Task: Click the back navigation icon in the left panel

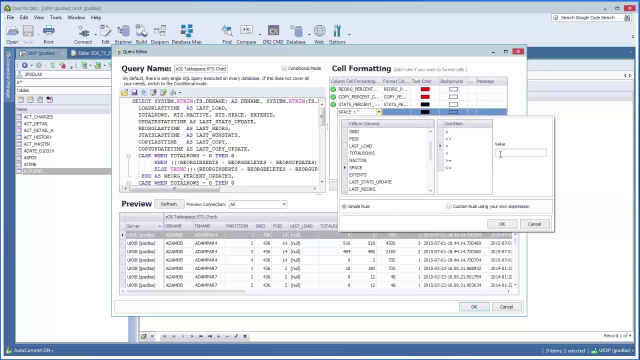Action: pyautogui.click(x=25, y=65)
